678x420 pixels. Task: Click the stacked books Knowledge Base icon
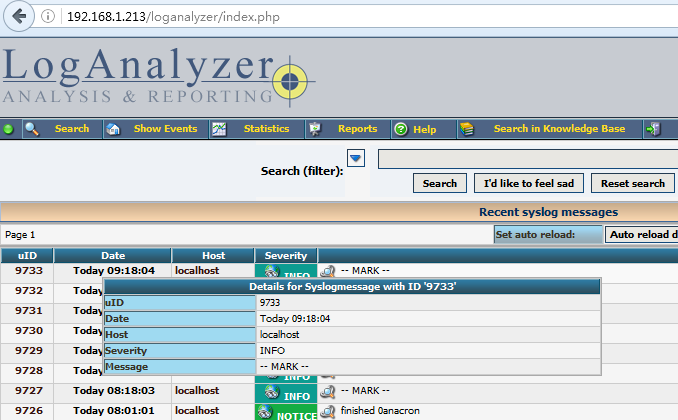[467, 129]
